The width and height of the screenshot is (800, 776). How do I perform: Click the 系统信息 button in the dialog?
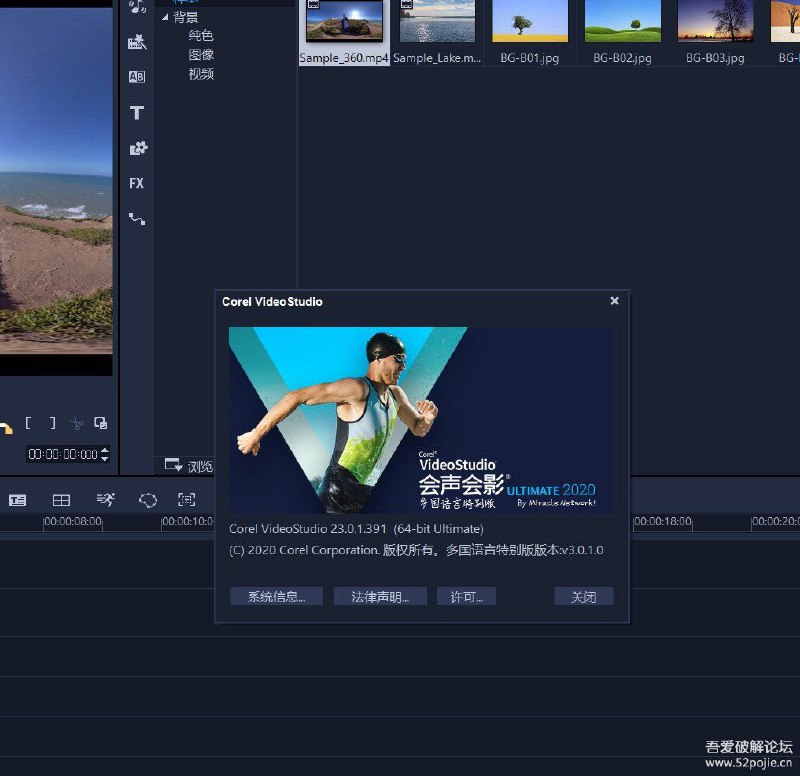tap(275, 596)
